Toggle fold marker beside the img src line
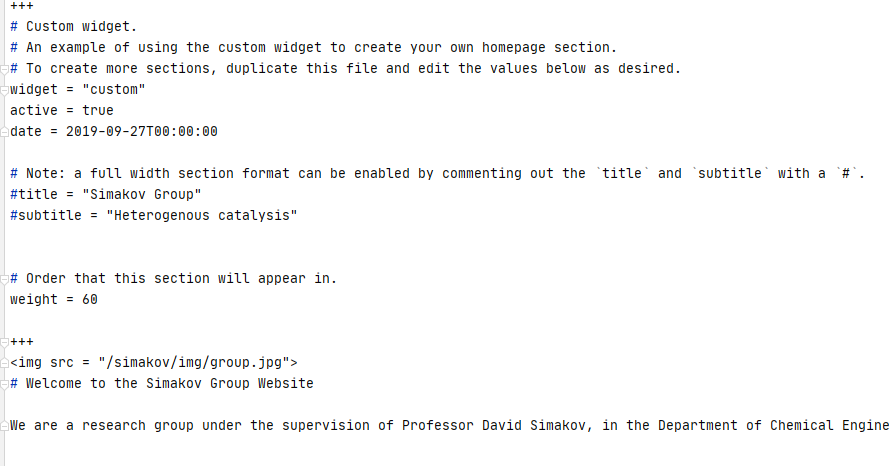889x466 pixels. coord(4,363)
